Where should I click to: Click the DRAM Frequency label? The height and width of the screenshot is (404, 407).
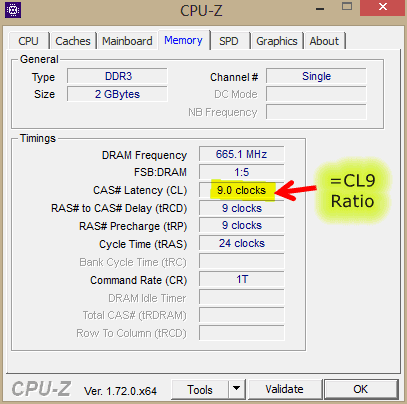[x=144, y=155]
